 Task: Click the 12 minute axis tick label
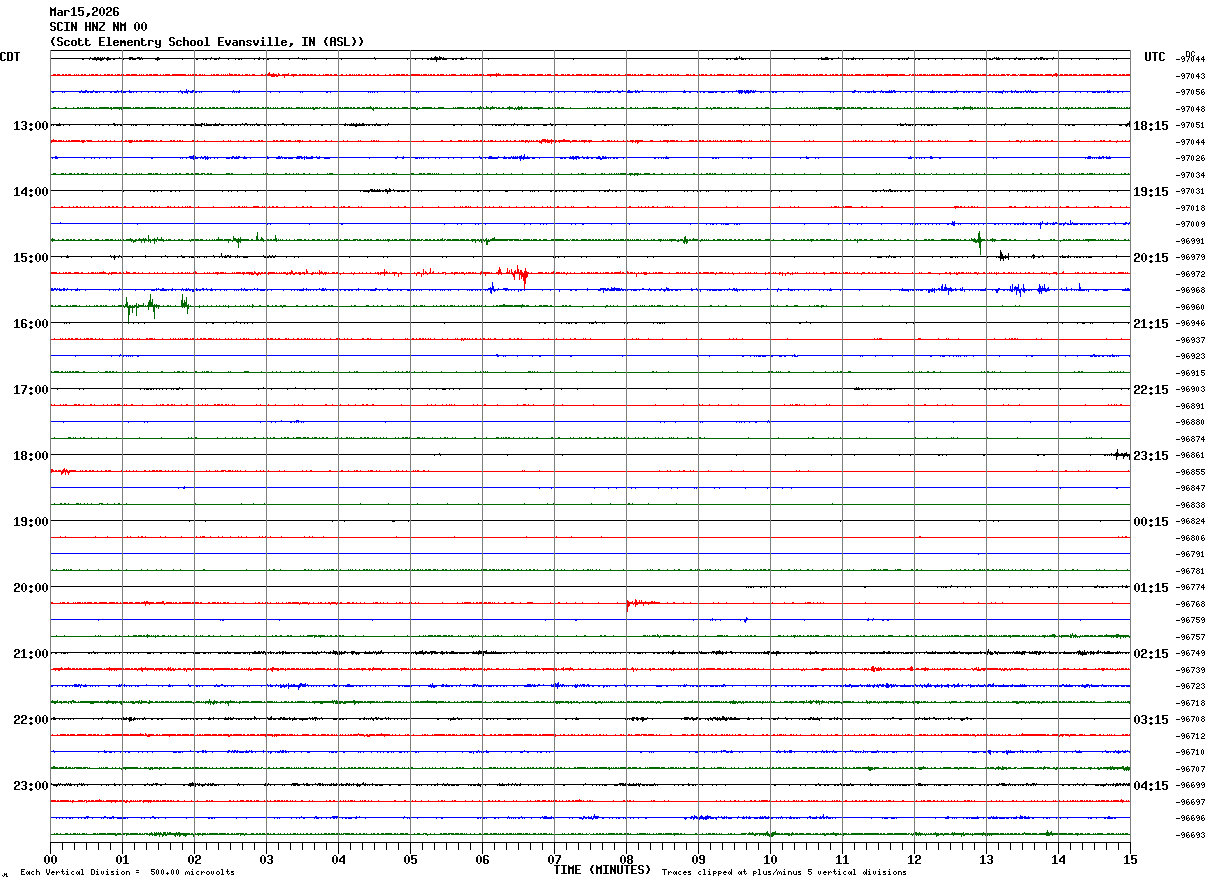coord(914,860)
